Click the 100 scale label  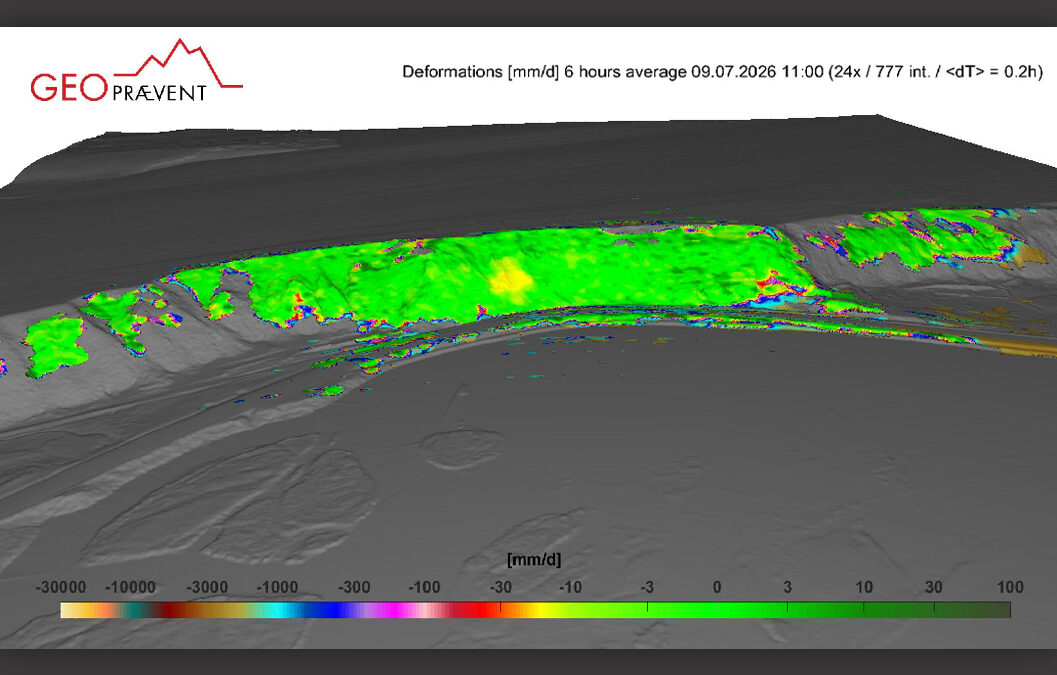[x=1010, y=587]
